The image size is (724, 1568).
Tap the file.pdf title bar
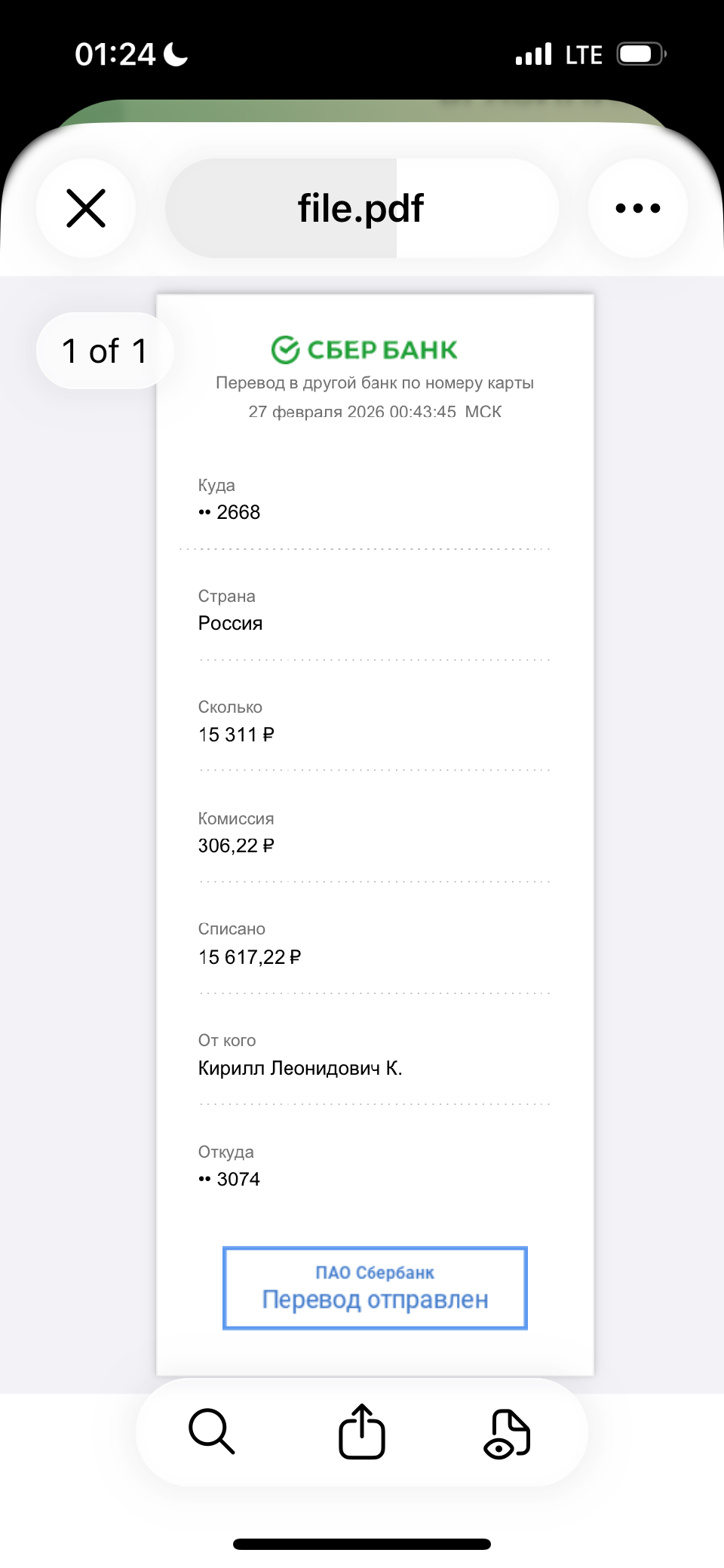coord(361,208)
